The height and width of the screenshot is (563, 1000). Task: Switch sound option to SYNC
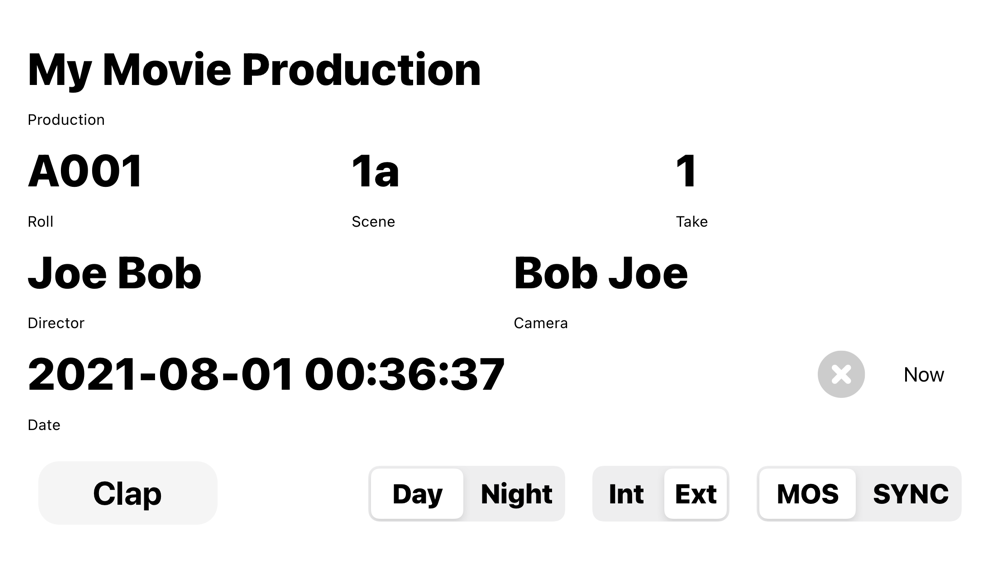coord(910,494)
